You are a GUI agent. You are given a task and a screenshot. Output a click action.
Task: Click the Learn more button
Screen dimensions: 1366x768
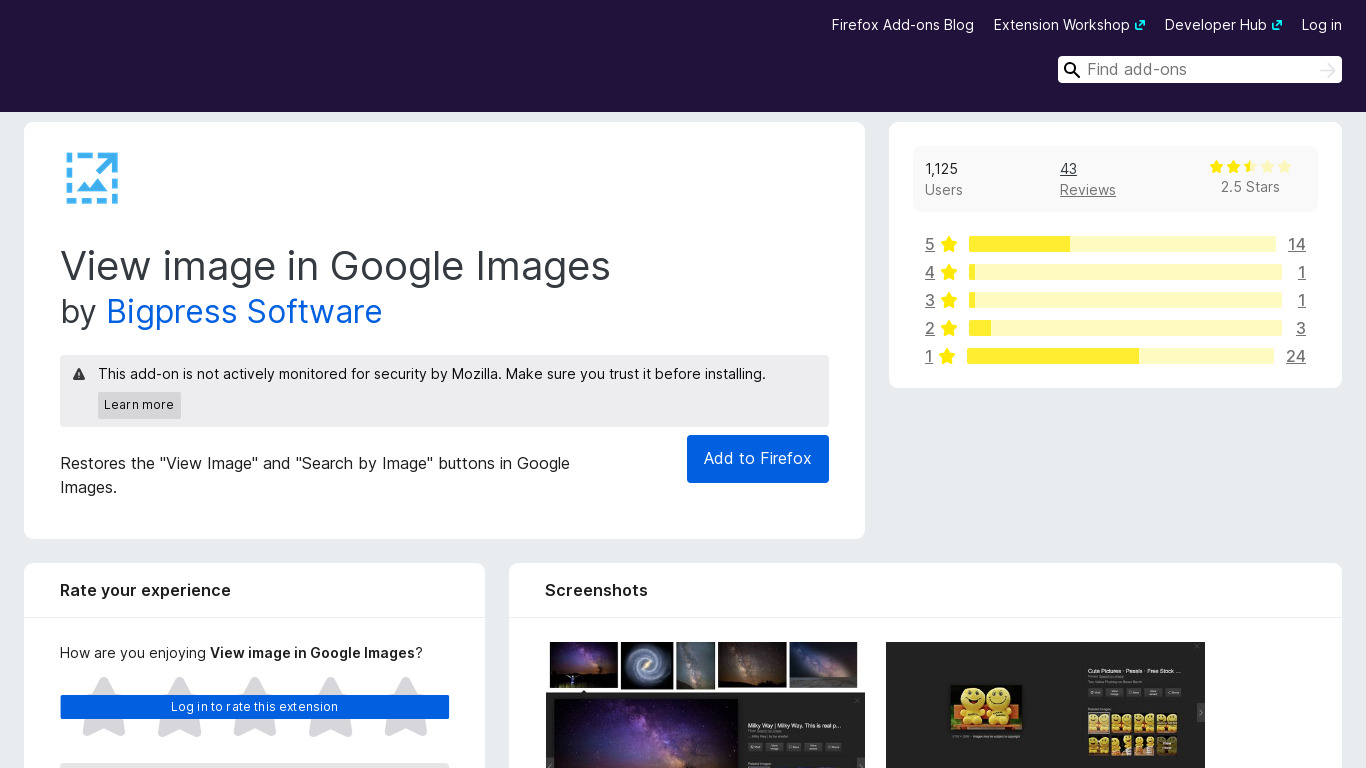click(x=139, y=405)
